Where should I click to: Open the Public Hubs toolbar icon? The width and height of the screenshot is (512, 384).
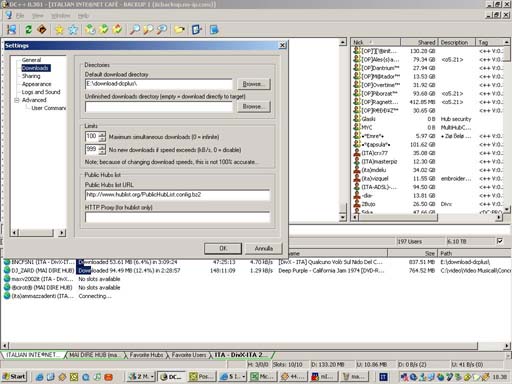click(x=11, y=30)
